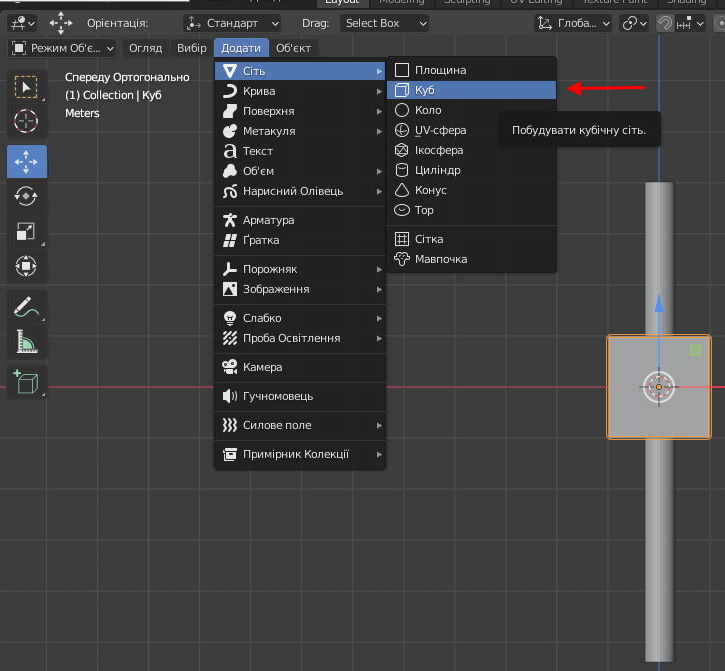This screenshot has width=725, height=671.
Task: Select the Scale tool
Action: [x=26, y=231]
